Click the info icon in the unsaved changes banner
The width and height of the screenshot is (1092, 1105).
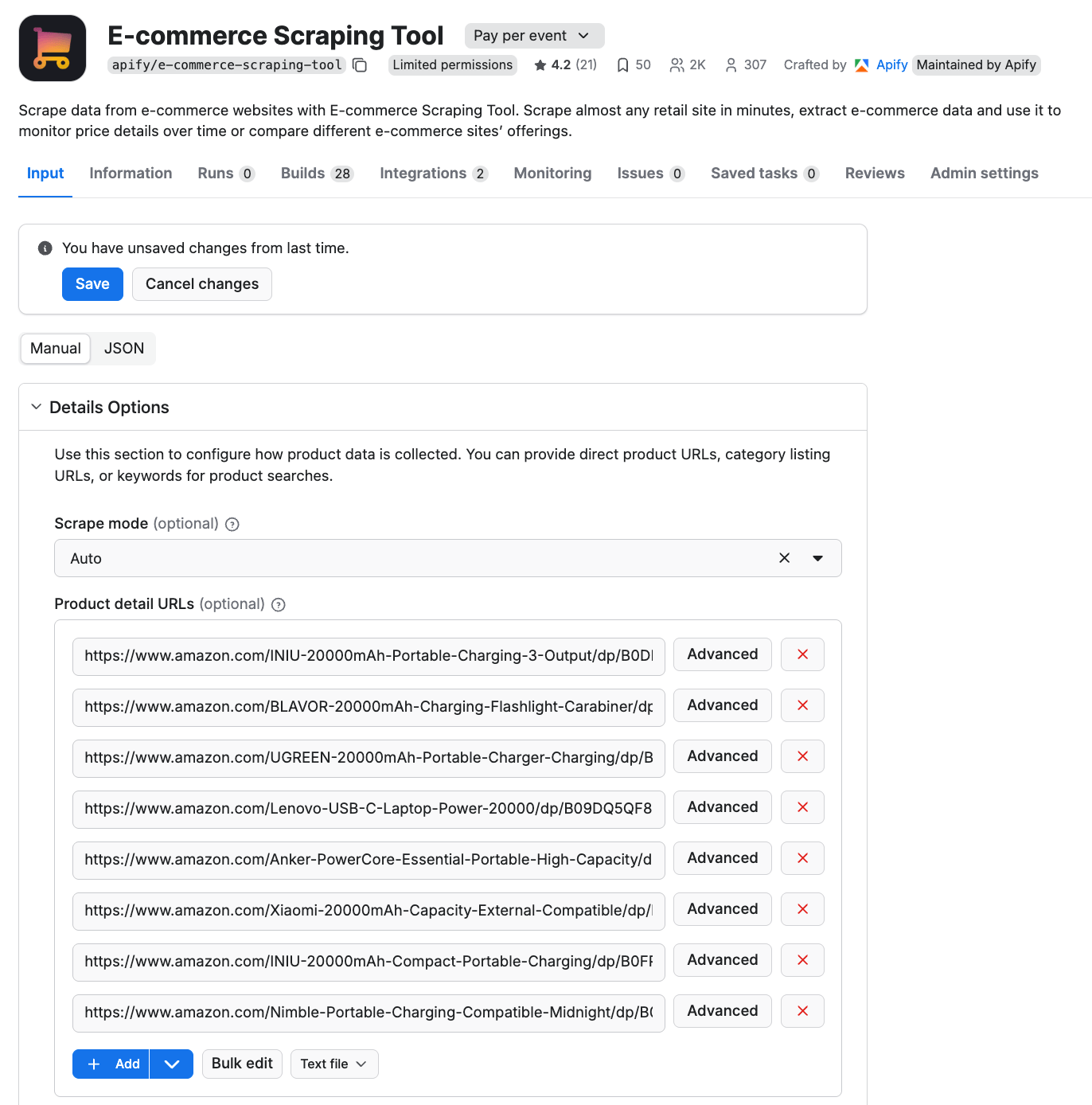coord(45,248)
